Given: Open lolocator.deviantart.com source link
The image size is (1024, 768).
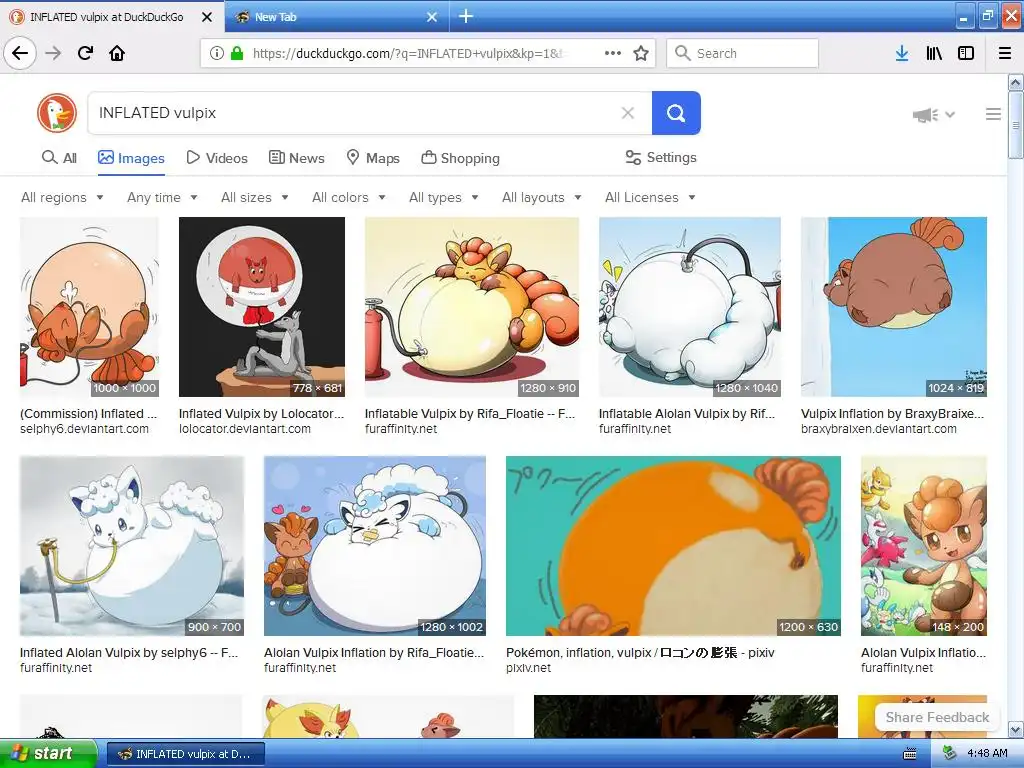Looking at the screenshot, I should (245, 429).
